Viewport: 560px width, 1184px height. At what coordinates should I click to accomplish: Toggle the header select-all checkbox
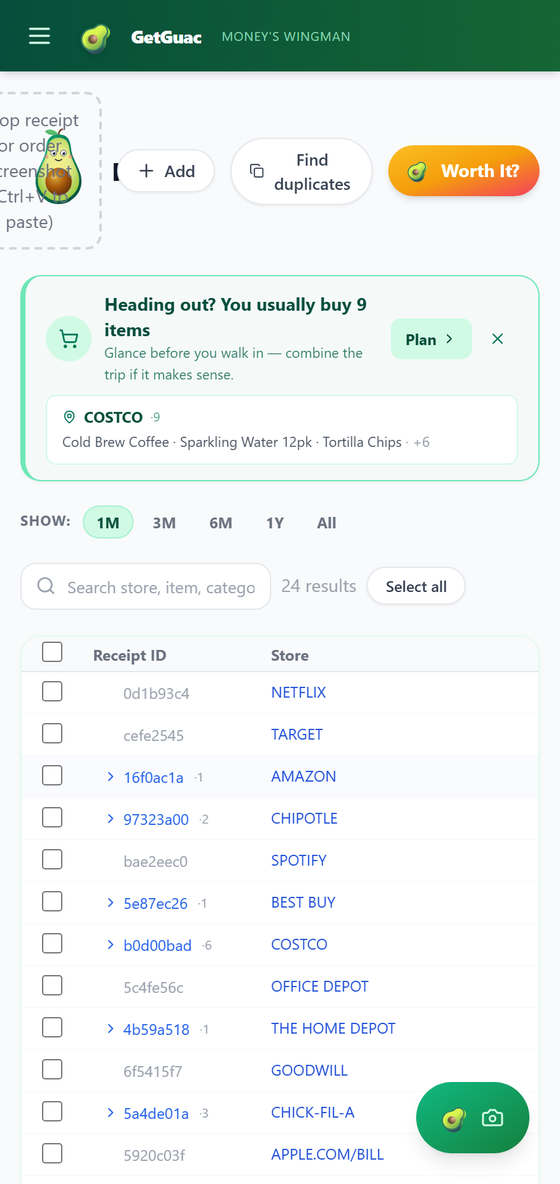click(x=52, y=652)
